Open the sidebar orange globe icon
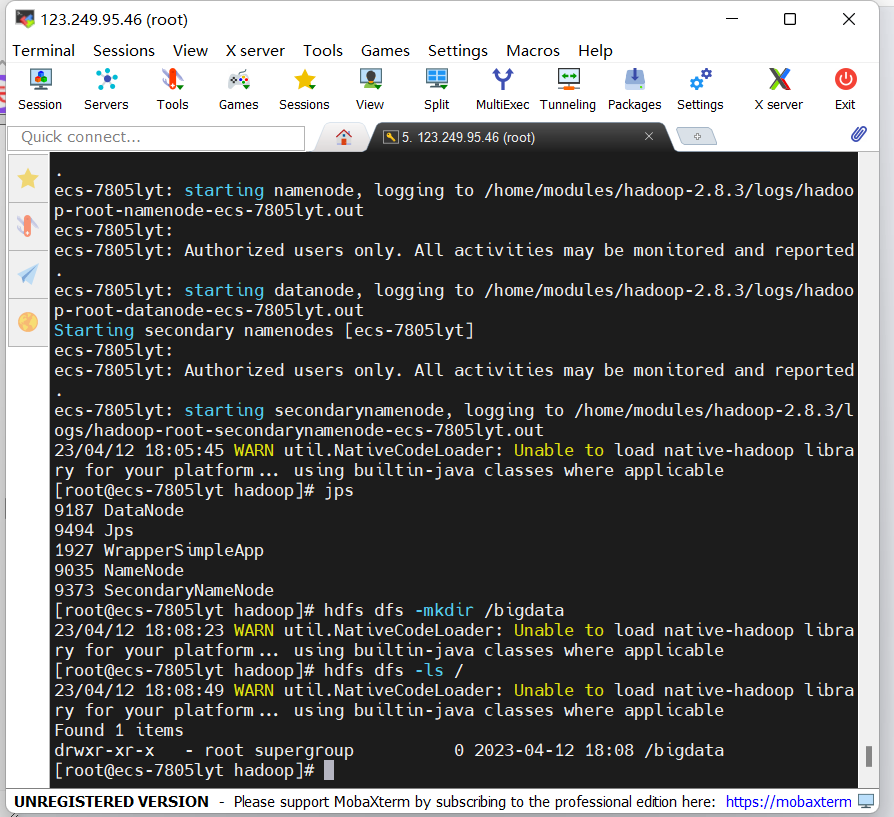This screenshot has height=817, width=894. (28, 322)
